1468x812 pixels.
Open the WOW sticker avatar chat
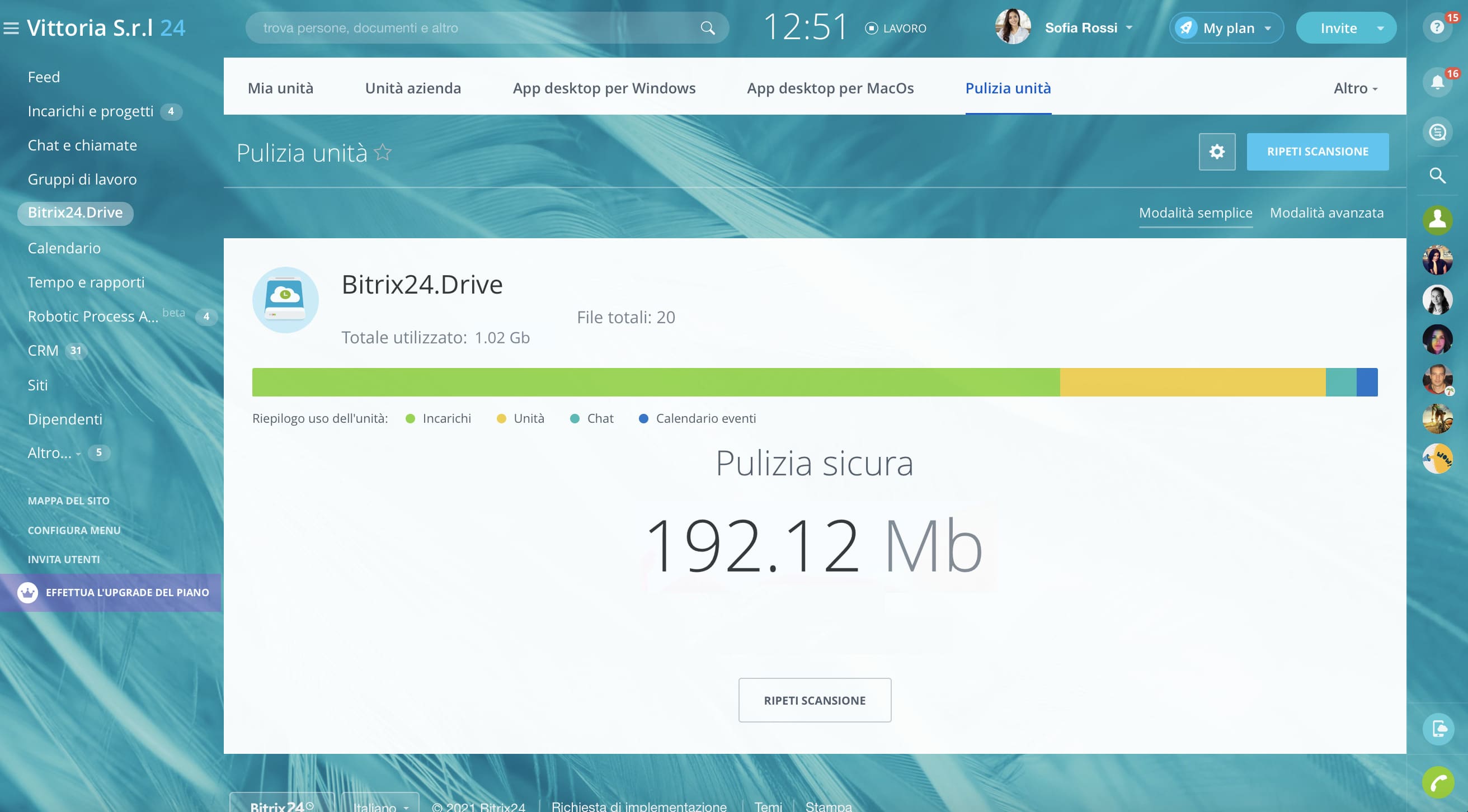point(1437,459)
